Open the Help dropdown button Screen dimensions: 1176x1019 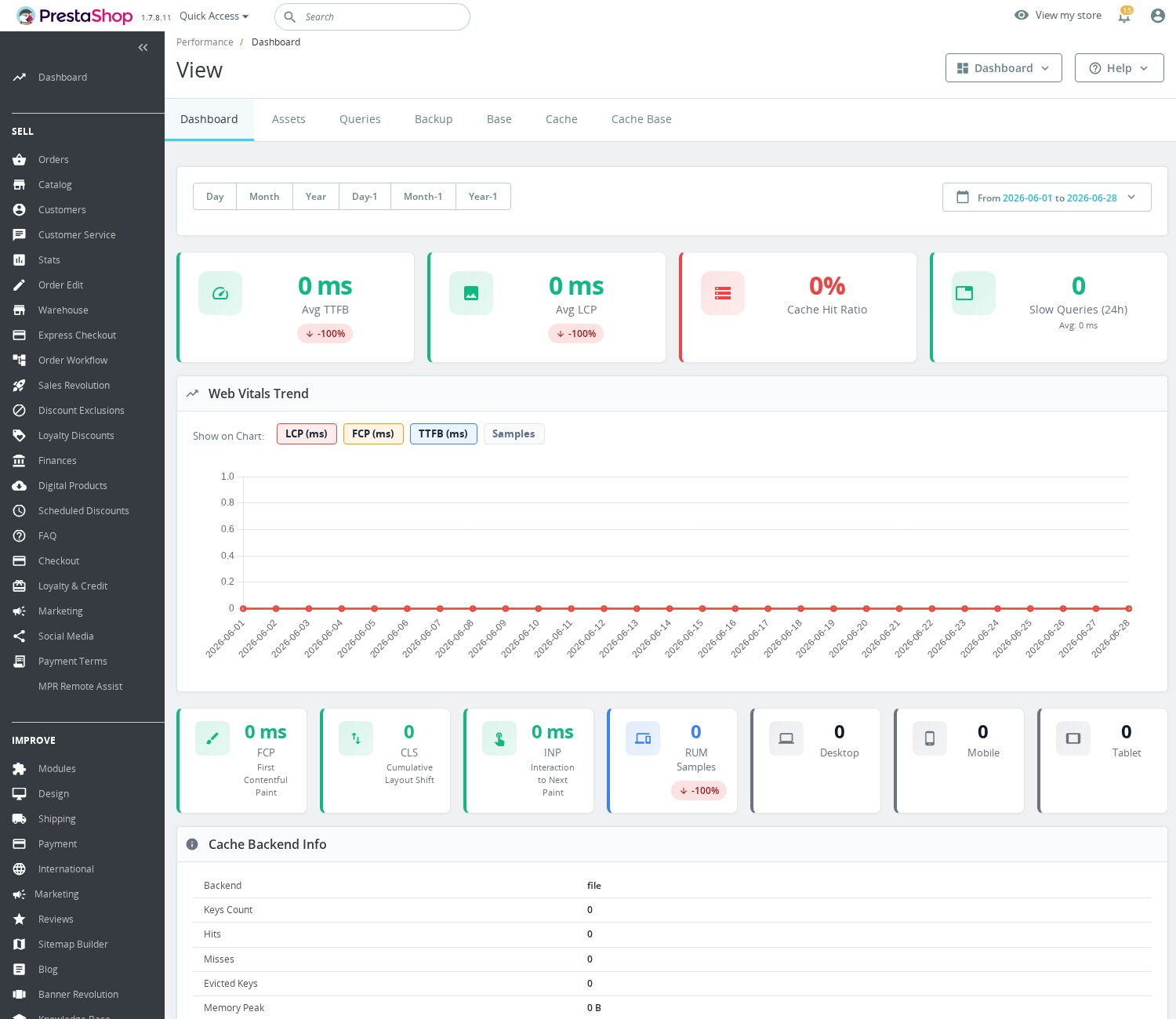1119,68
